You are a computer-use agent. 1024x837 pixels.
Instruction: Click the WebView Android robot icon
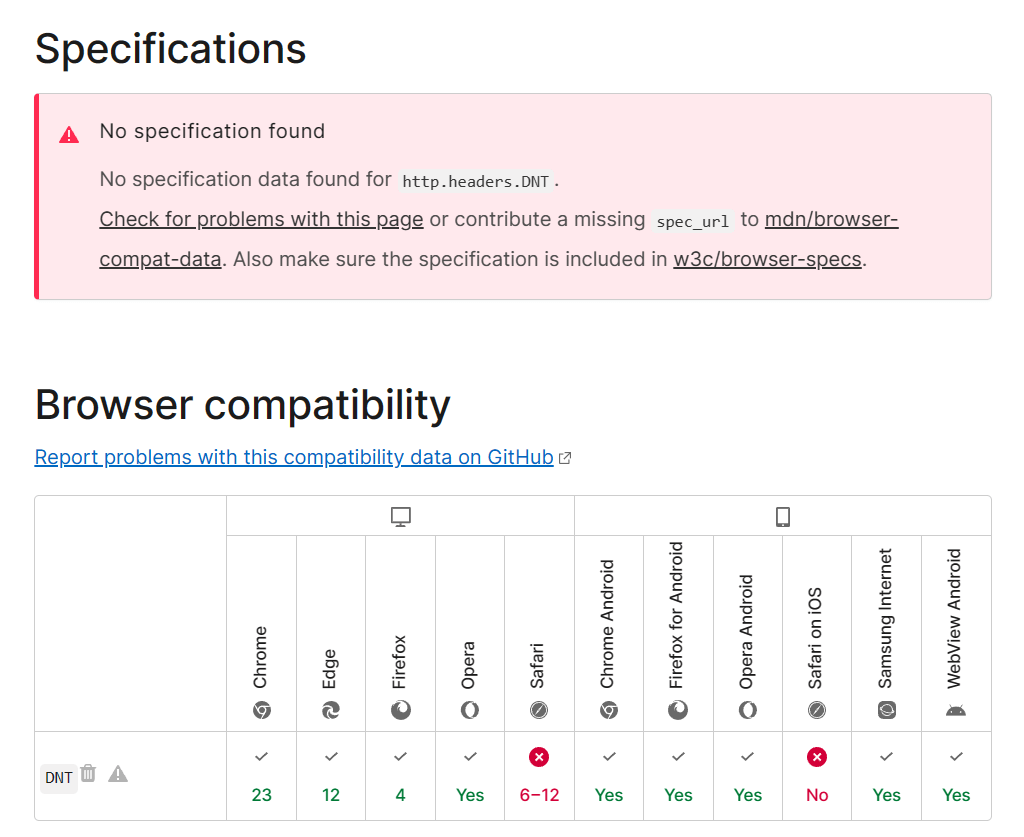click(x=955, y=710)
